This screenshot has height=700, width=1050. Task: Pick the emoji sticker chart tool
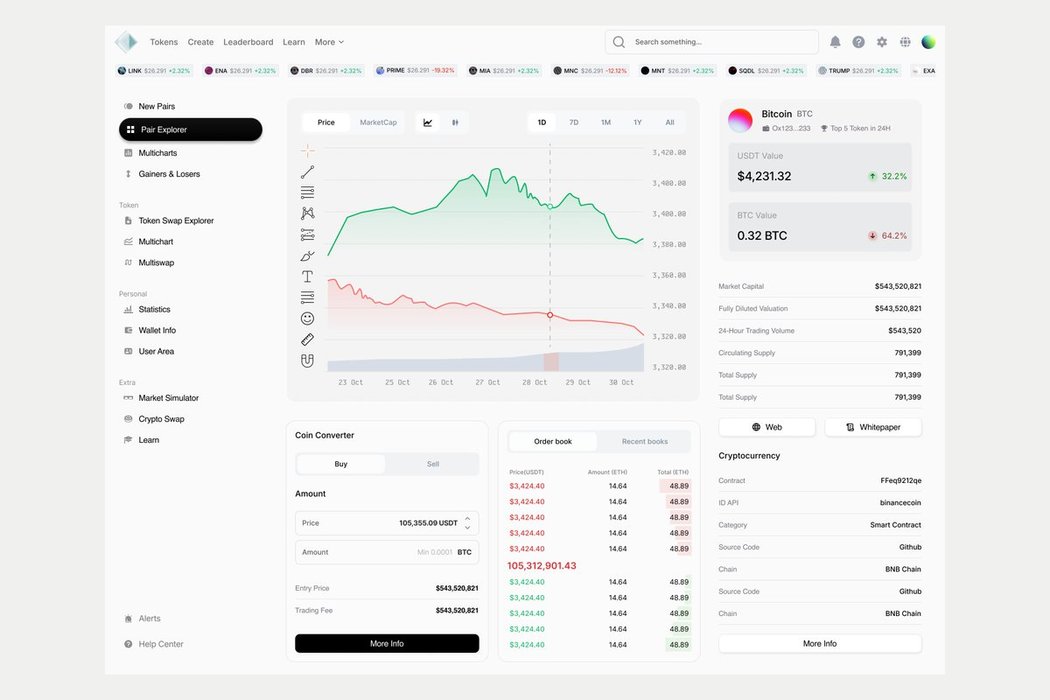point(307,318)
